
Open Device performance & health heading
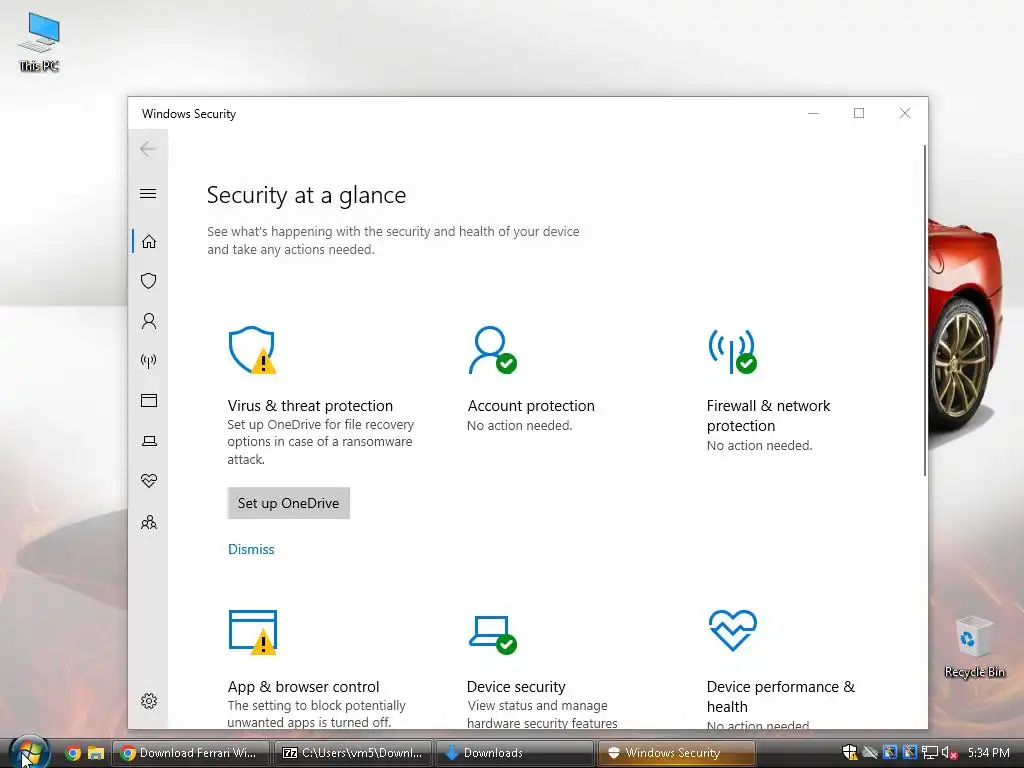[x=780, y=696]
